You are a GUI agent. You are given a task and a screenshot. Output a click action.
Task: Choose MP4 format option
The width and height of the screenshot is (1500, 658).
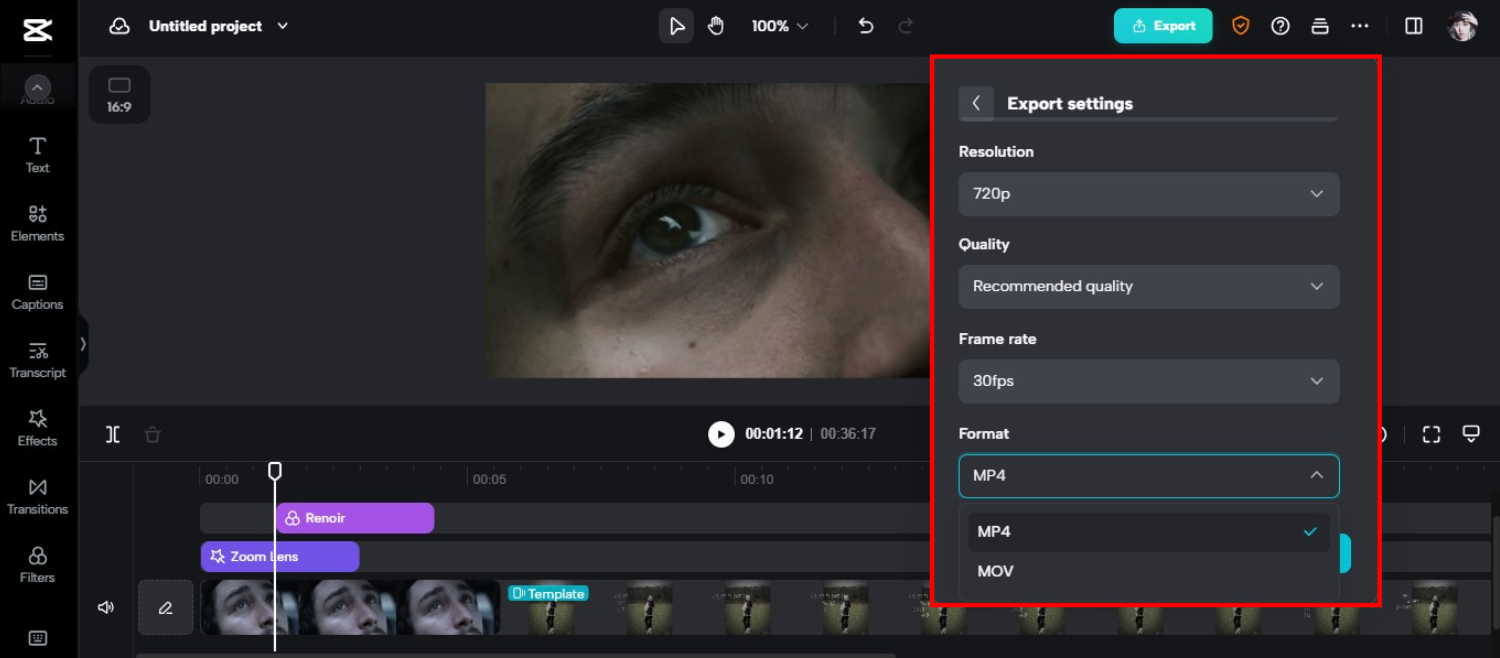point(1149,532)
